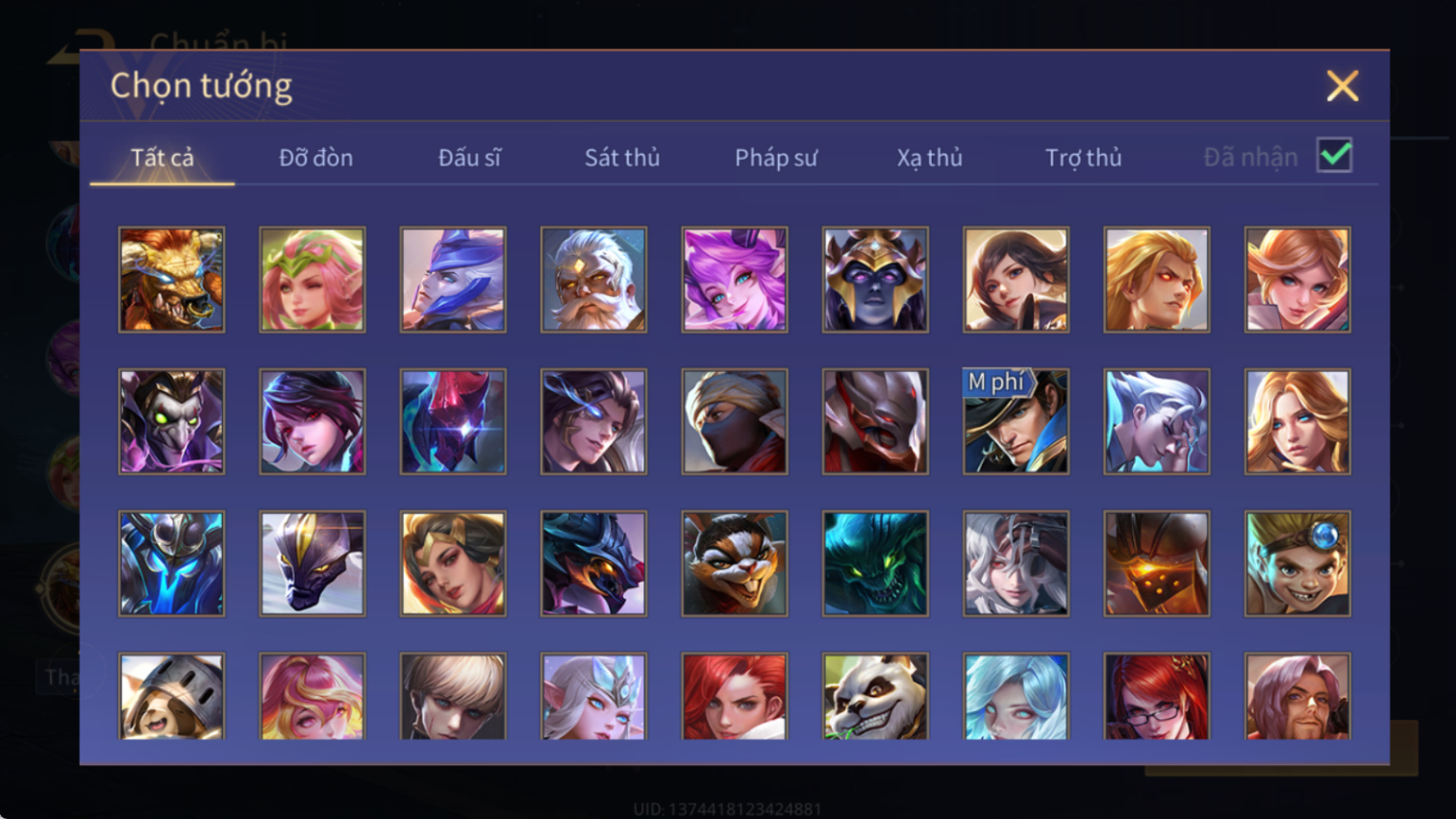1456x819 pixels.
Task: Choose the masked ninja with headband portrait
Action: [735, 421]
